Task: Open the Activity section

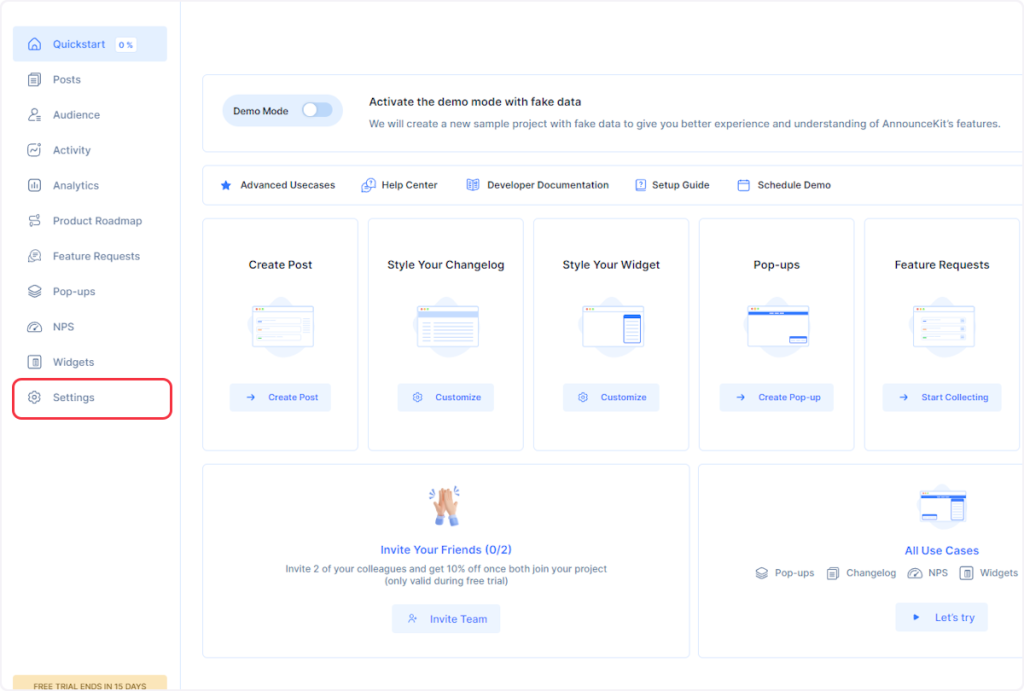Action: [x=71, y=151]
